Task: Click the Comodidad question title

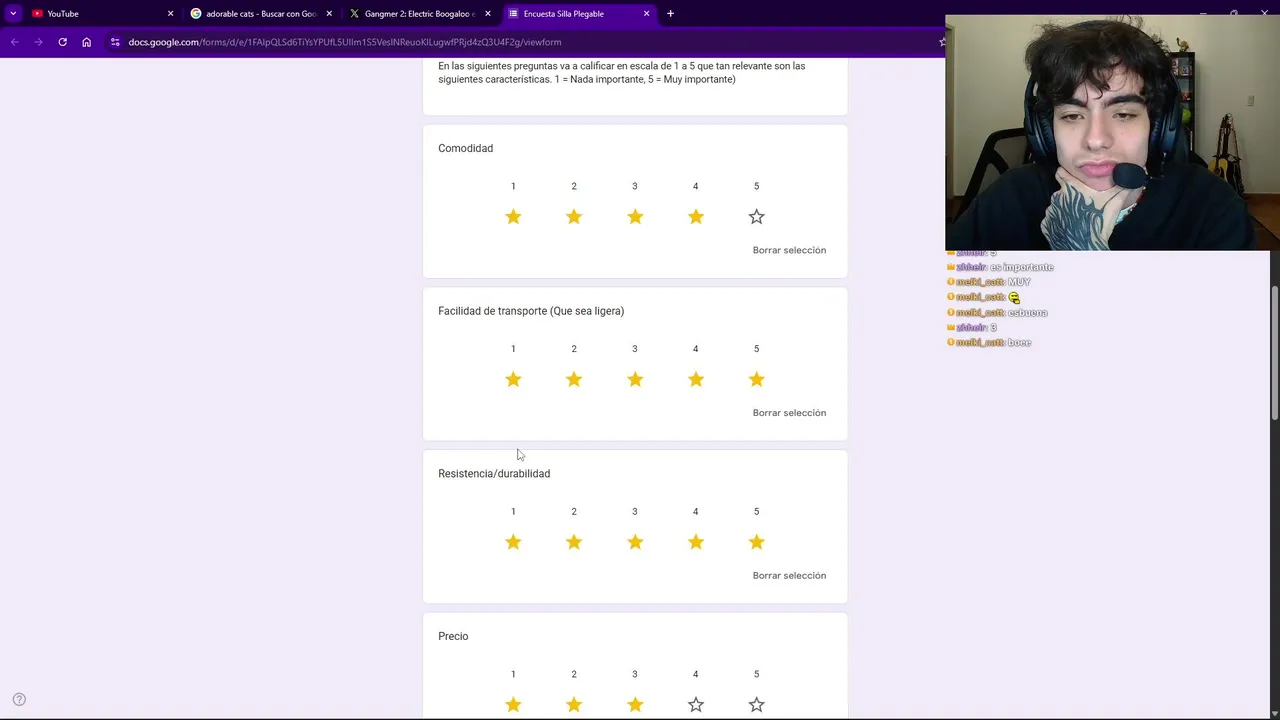Action: [465, 148]
